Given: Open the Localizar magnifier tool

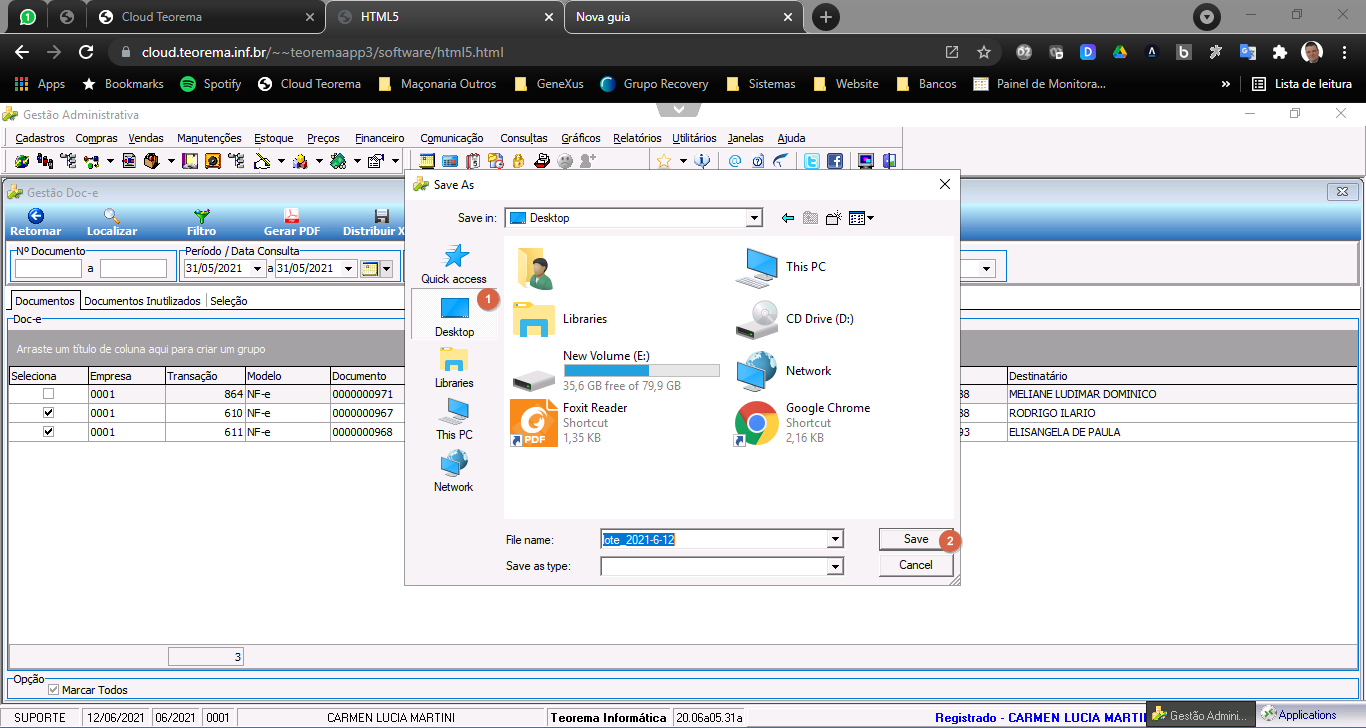Looking at the screenshot, I should click(x=112, y=216).
